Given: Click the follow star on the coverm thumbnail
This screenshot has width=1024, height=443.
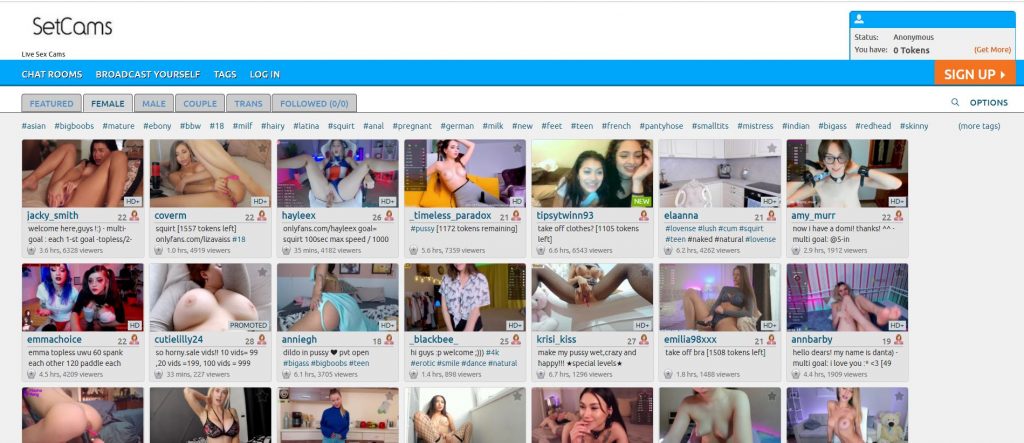Looking at the screenshot, I should pyautogui.click(x=263, y=148).
